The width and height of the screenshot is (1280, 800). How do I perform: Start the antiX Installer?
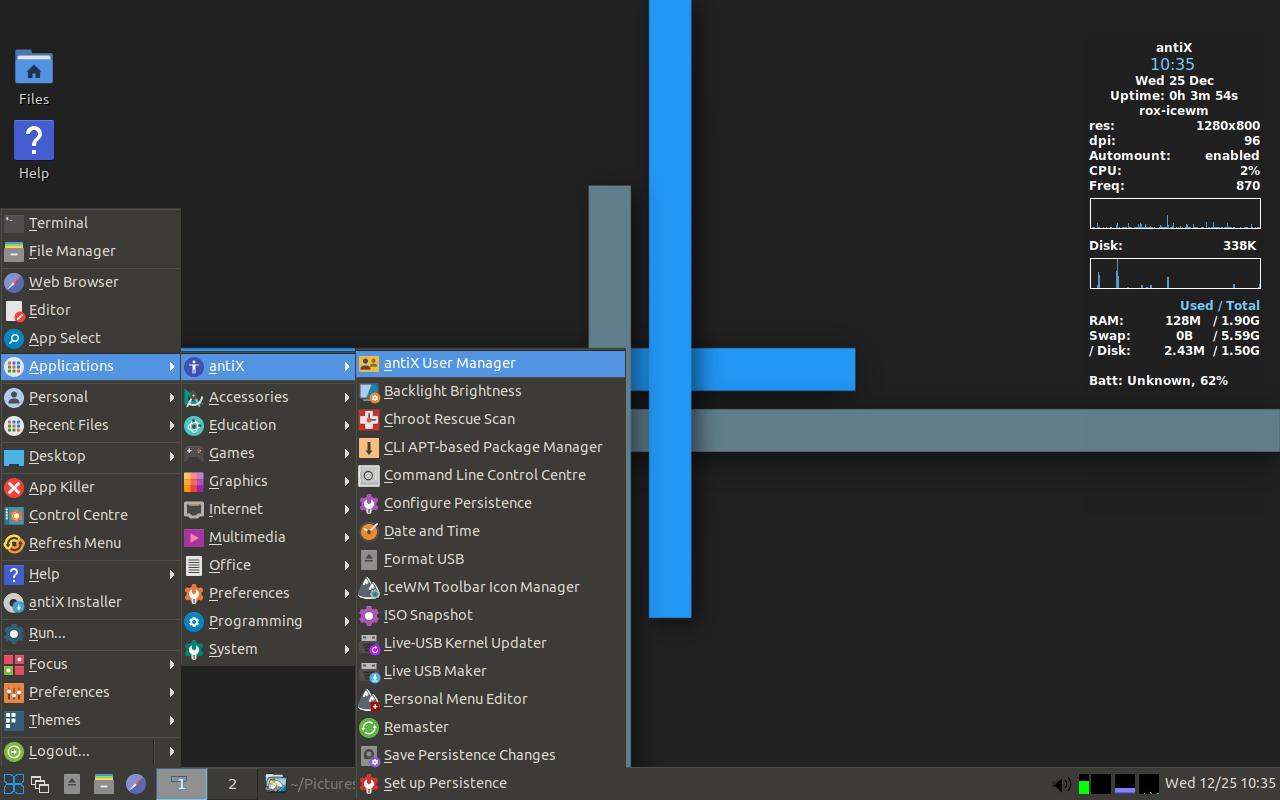pyautogui.click(x=91, y=602)
